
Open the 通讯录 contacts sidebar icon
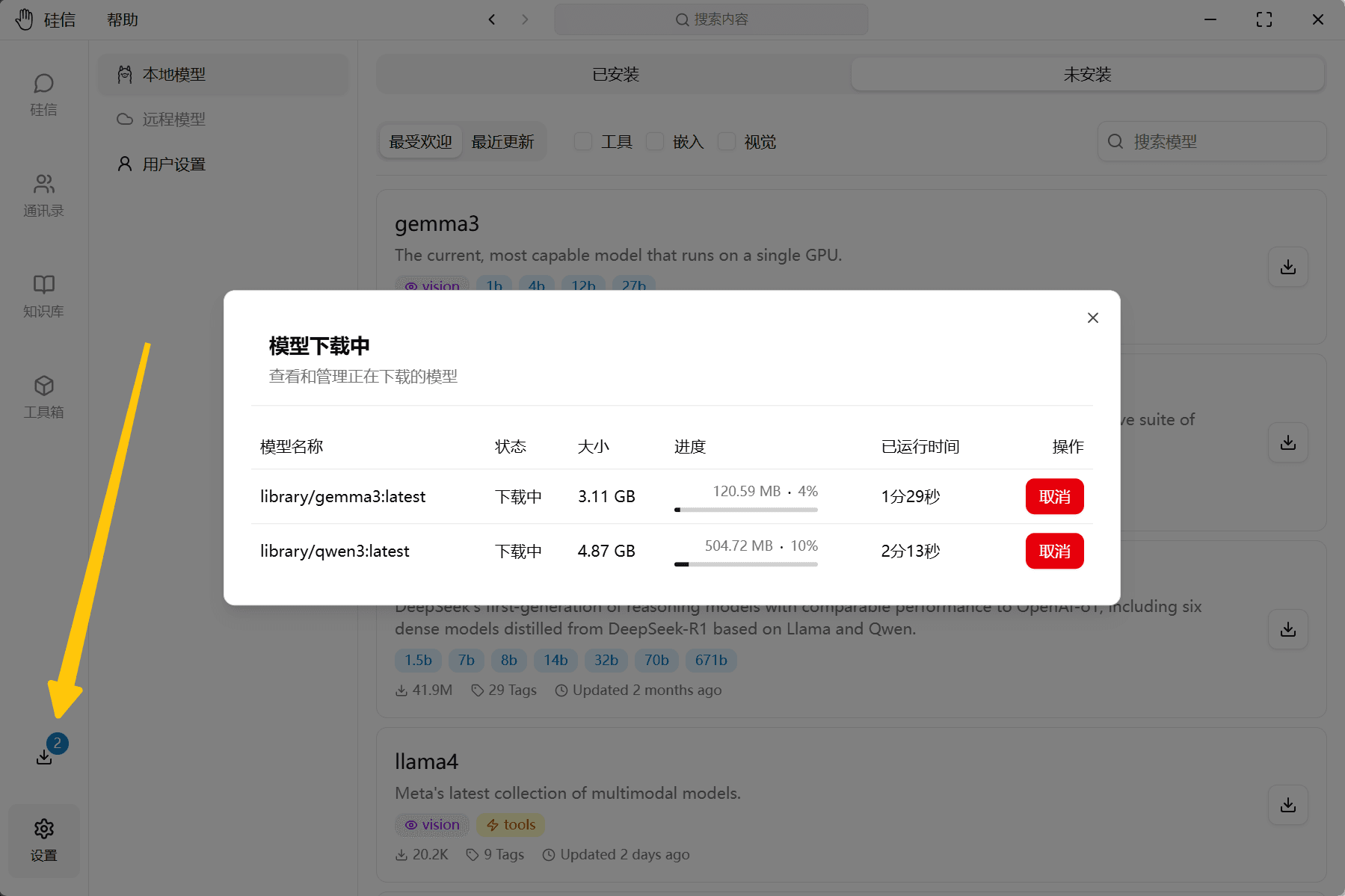(43, 195)
